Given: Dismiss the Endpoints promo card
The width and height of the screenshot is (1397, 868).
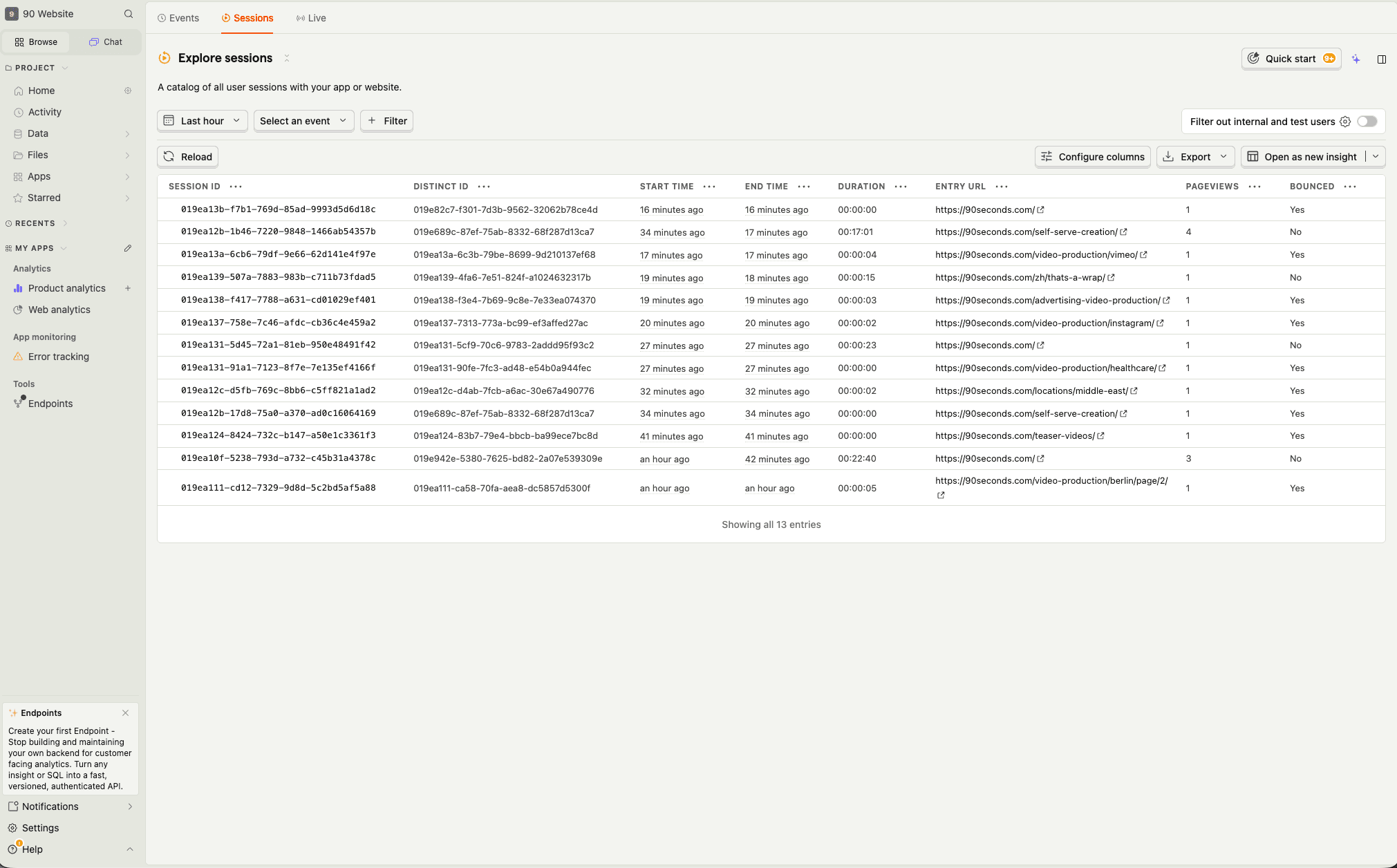Looking at the screenshot, I should pos(125,713).
